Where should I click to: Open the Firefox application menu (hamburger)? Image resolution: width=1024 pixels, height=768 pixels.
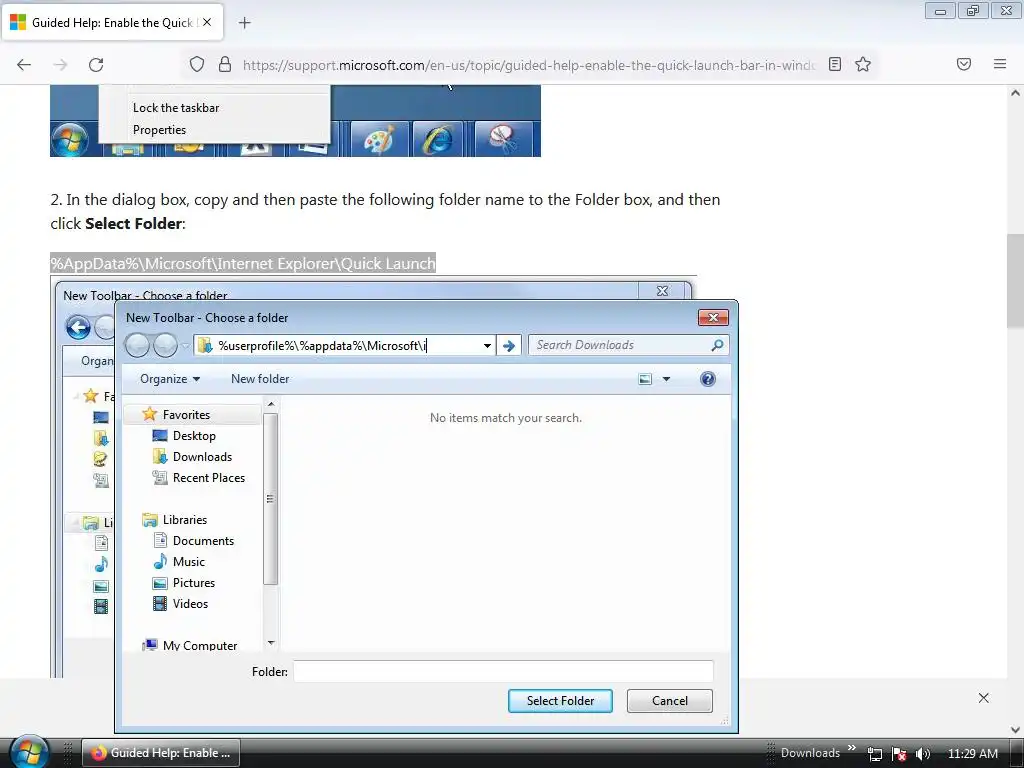tap(1000, 64)
